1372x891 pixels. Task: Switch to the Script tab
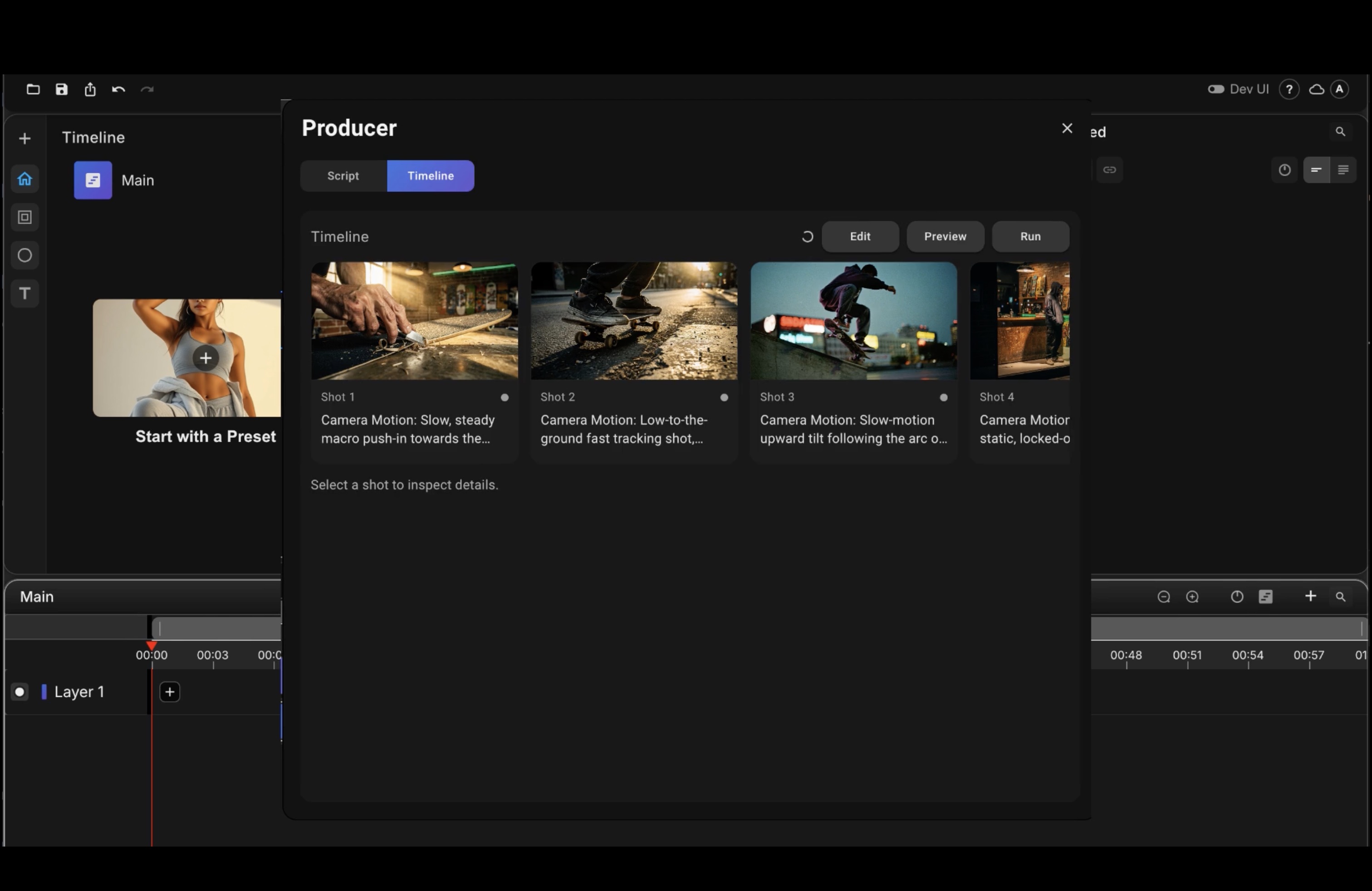[x=343, y=176]
